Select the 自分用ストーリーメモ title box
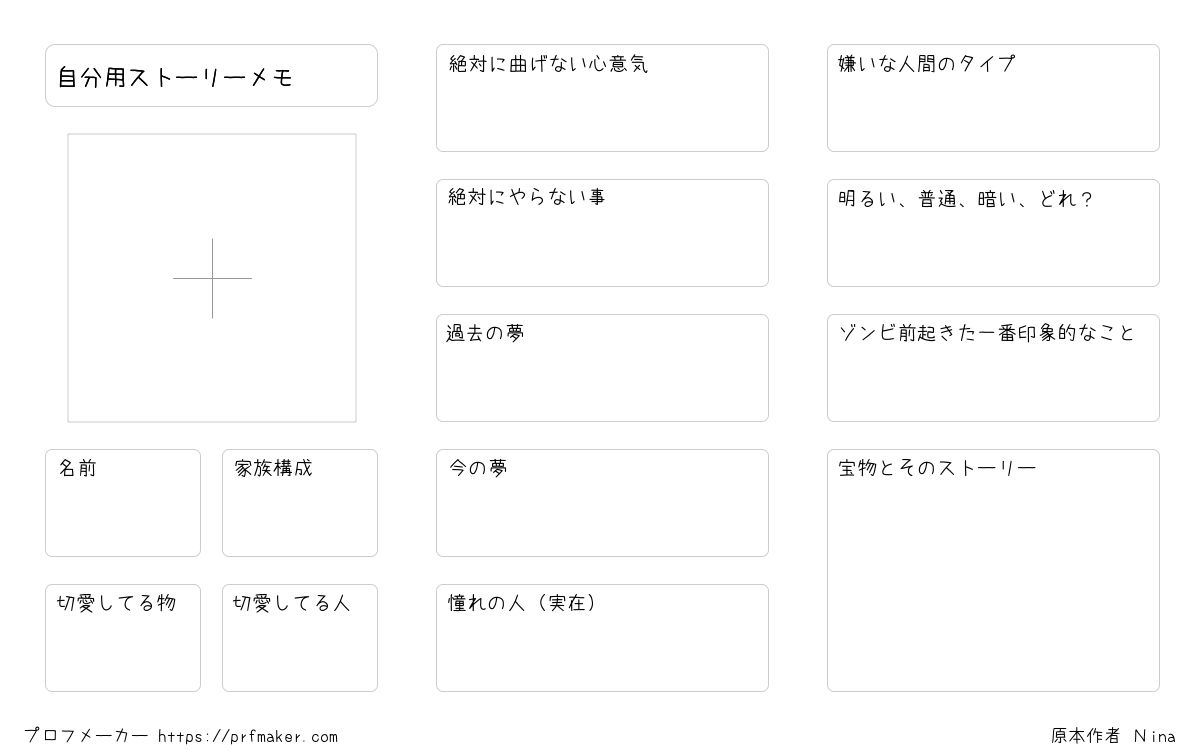The image size is (1200, 750). click(211, 75)
